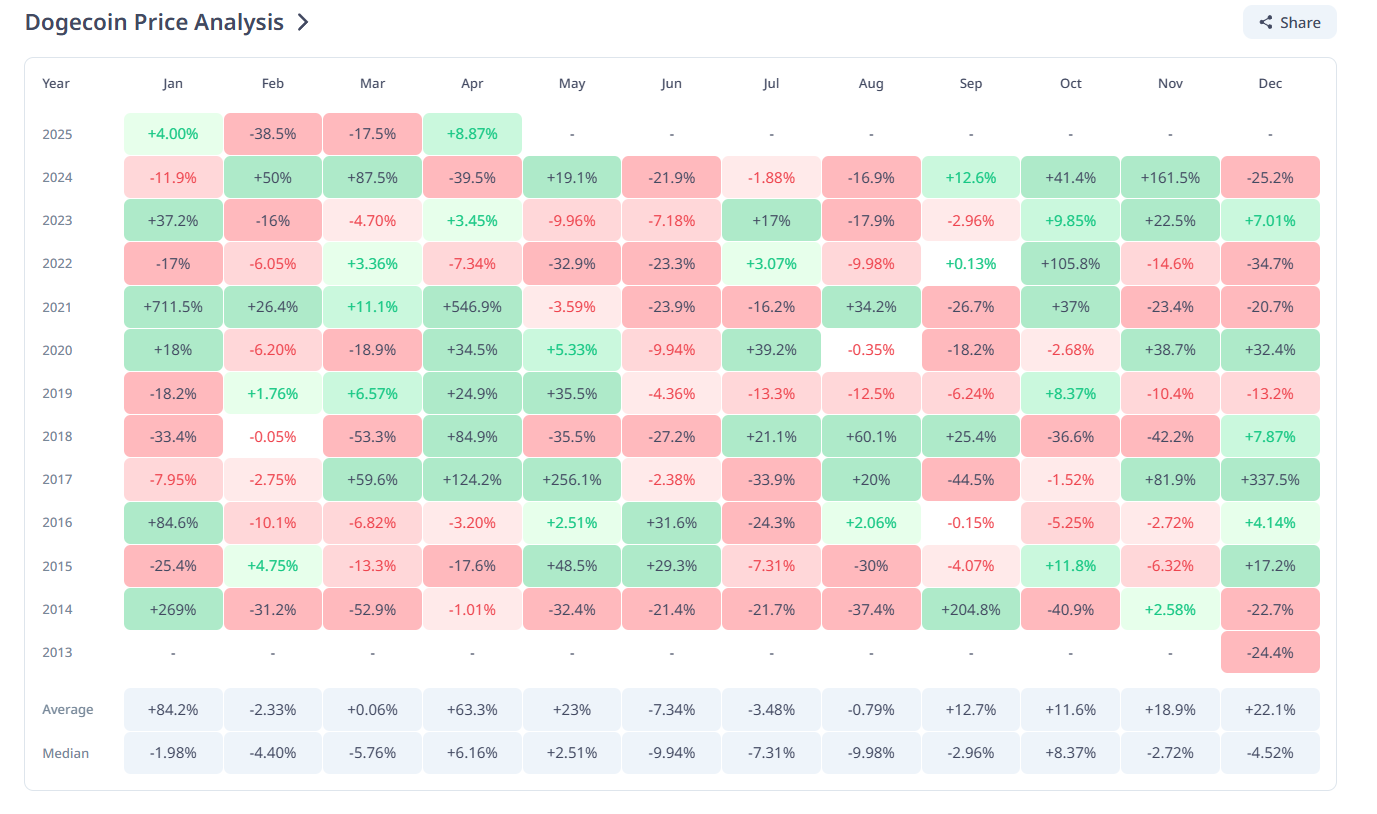Click the -24.4% cell for Dec 2013
The image size is (1377, 814).
point(1270,652)
